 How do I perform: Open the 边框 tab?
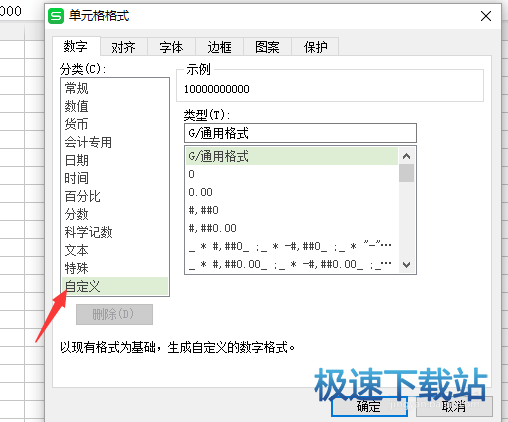[x=219, y=47]
